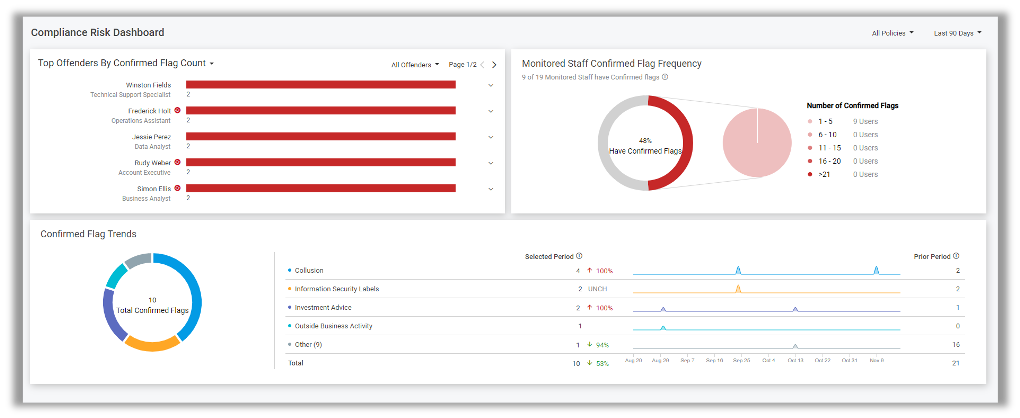Click Jessie Perez red flag count bar
The width and height of the screenshot is (1020, 418).
[x=321, y=137]
